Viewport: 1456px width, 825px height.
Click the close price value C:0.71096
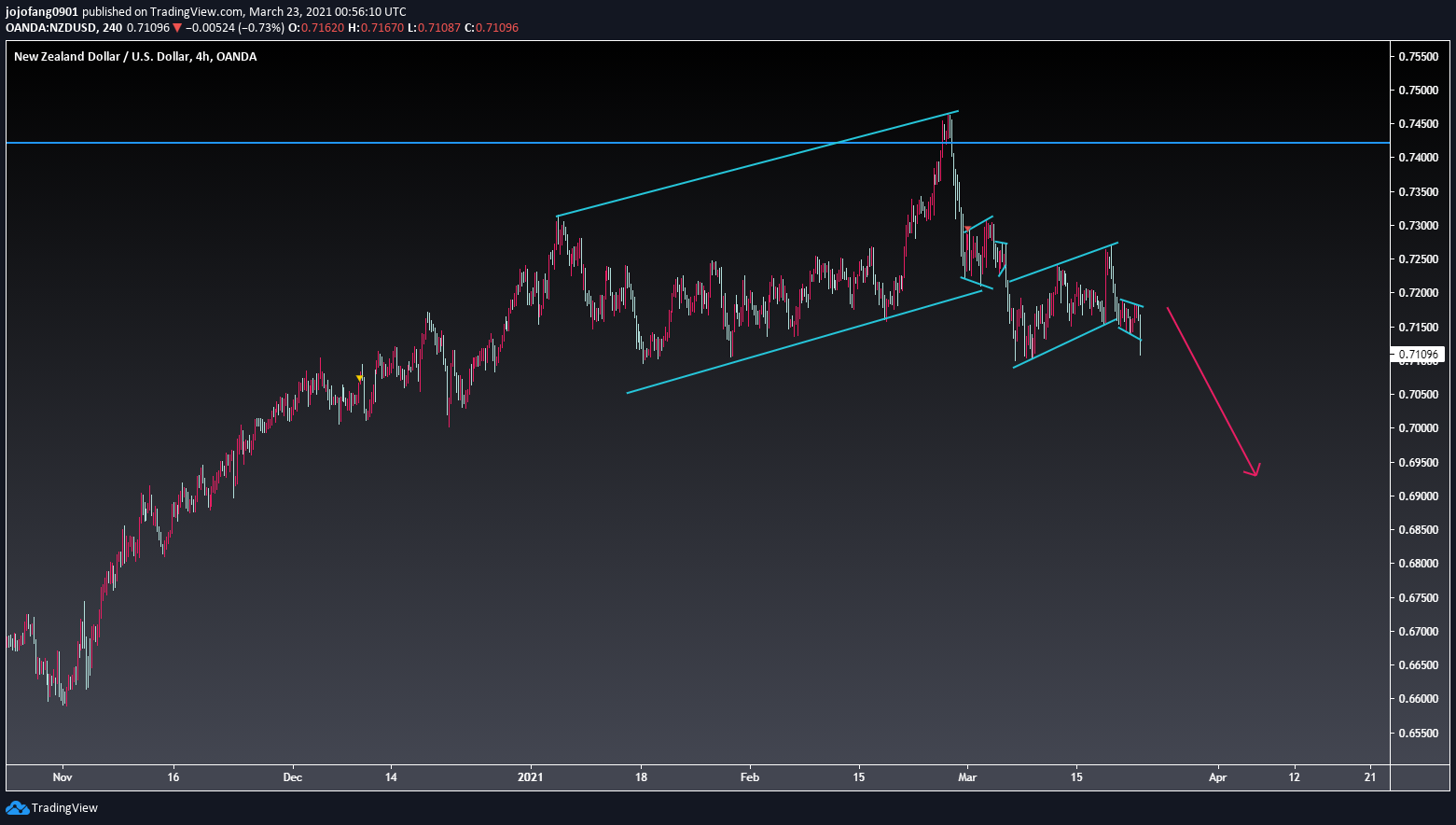pos(492,27)
